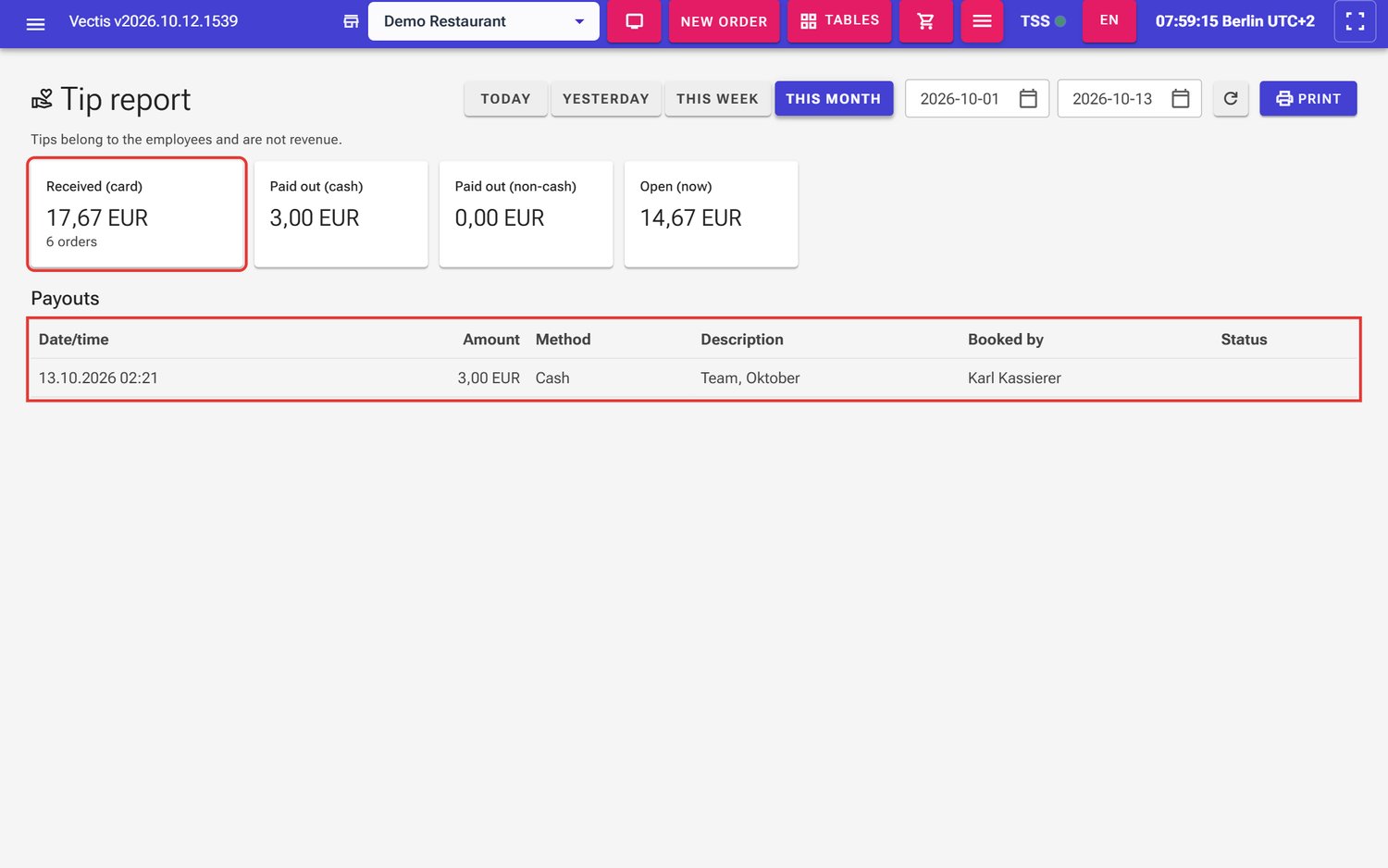Click the Status column header

click(x=1244, y=340)
